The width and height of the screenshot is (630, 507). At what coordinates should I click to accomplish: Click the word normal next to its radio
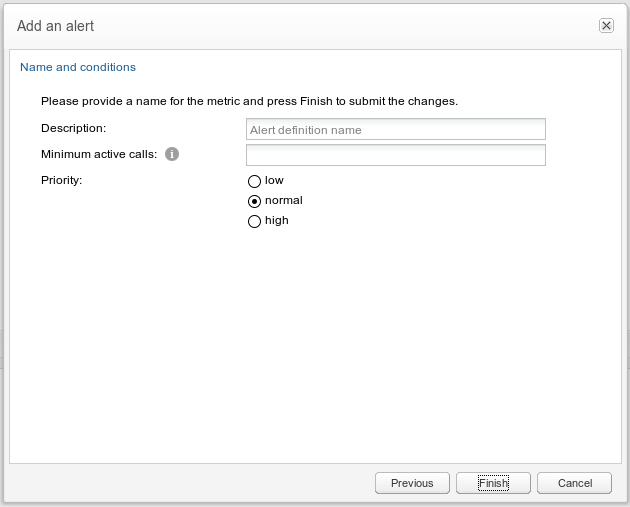point(283,200)
